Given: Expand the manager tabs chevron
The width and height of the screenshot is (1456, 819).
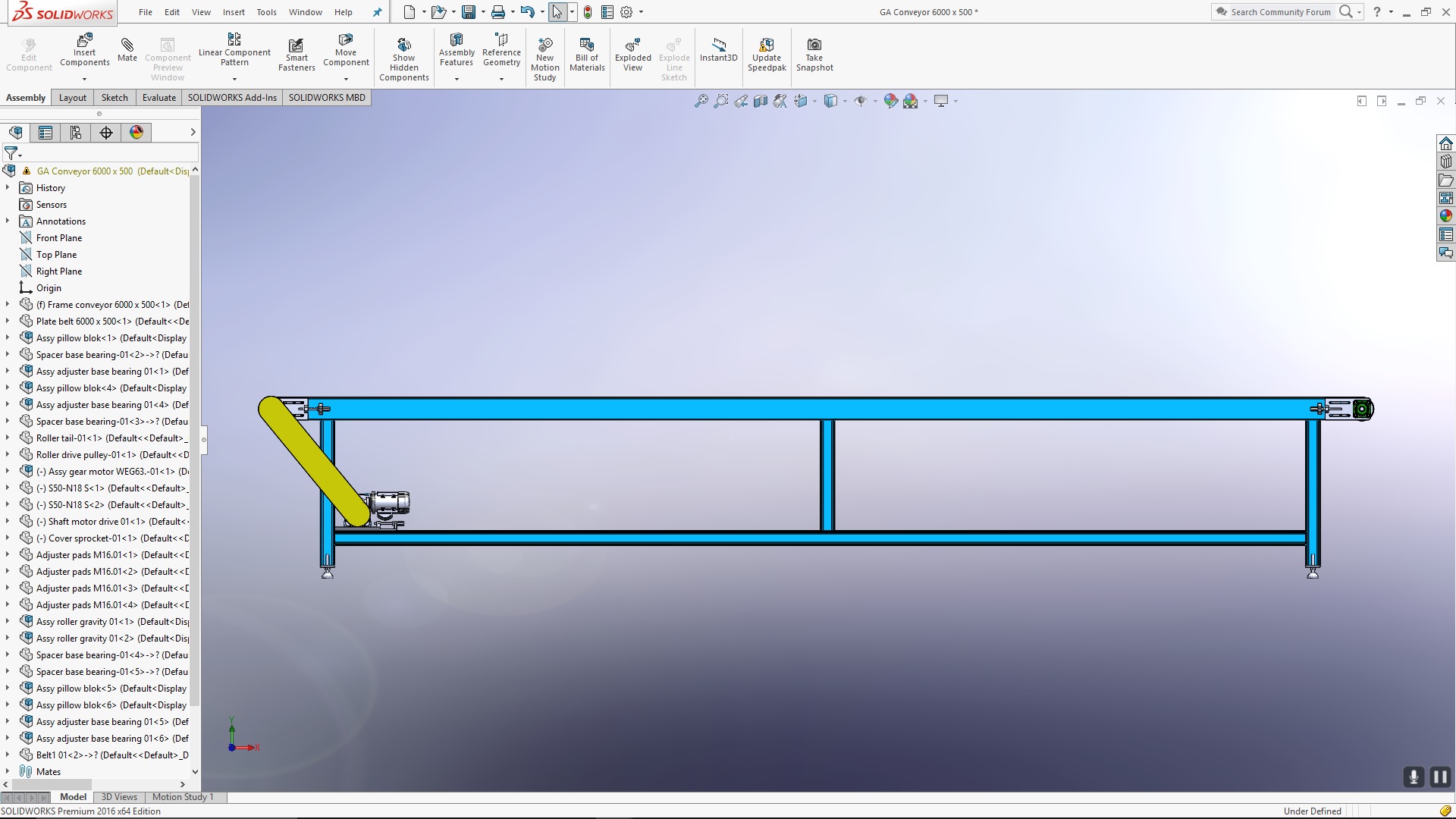Looking at the screenshot, I should [x=193, y=132].
